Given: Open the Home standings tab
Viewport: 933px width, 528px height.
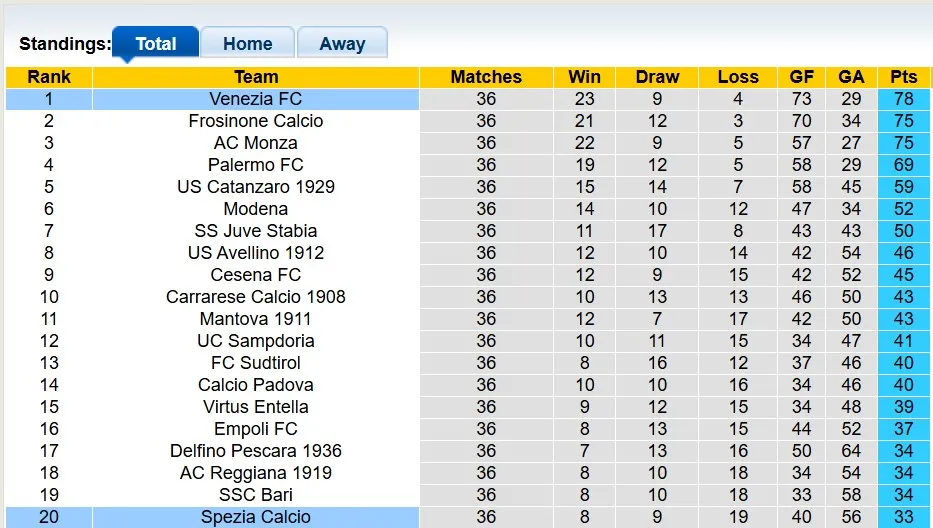Looking at the screenshot, I should click(x=247, y=44).
